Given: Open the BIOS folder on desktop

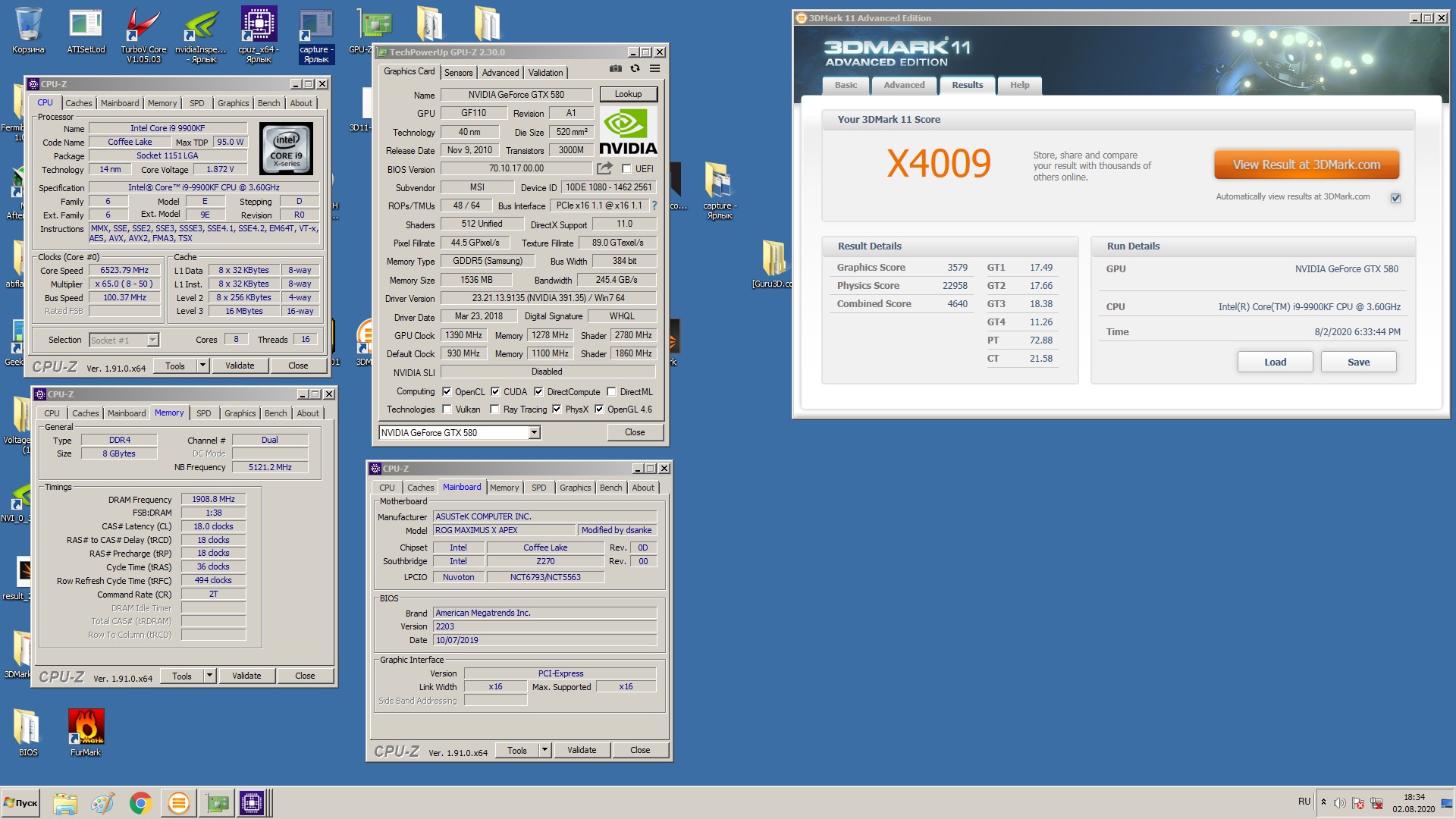Looking at the screenshot, I should 28,733.
